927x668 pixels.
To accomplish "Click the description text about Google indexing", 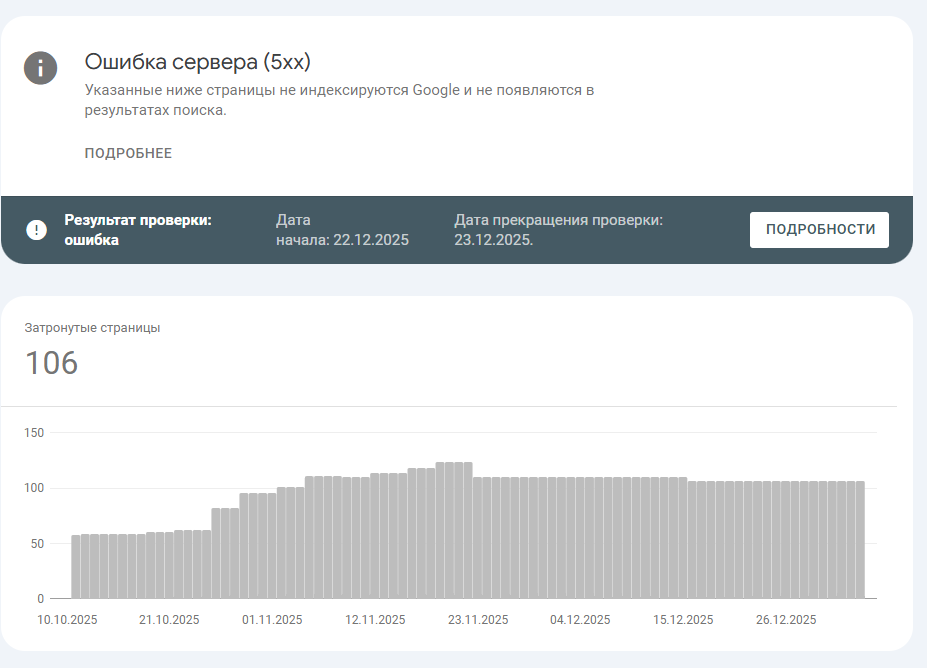I will click(339, 100).
